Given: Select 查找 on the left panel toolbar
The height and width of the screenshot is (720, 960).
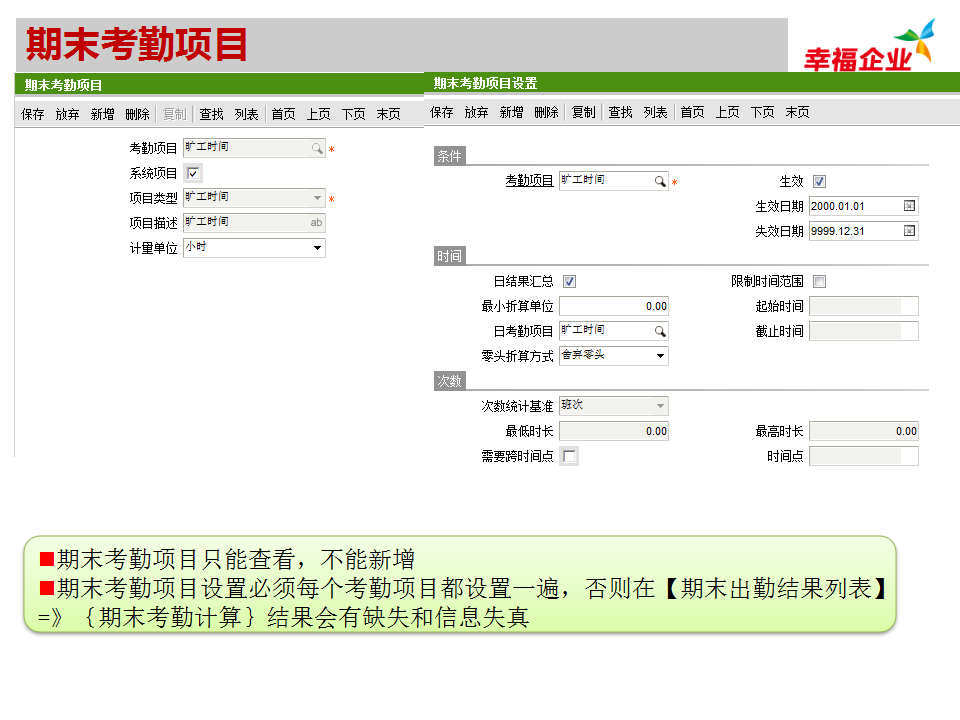Looking at the screenshot, I should pyautogui.click(x=211, y=113).
